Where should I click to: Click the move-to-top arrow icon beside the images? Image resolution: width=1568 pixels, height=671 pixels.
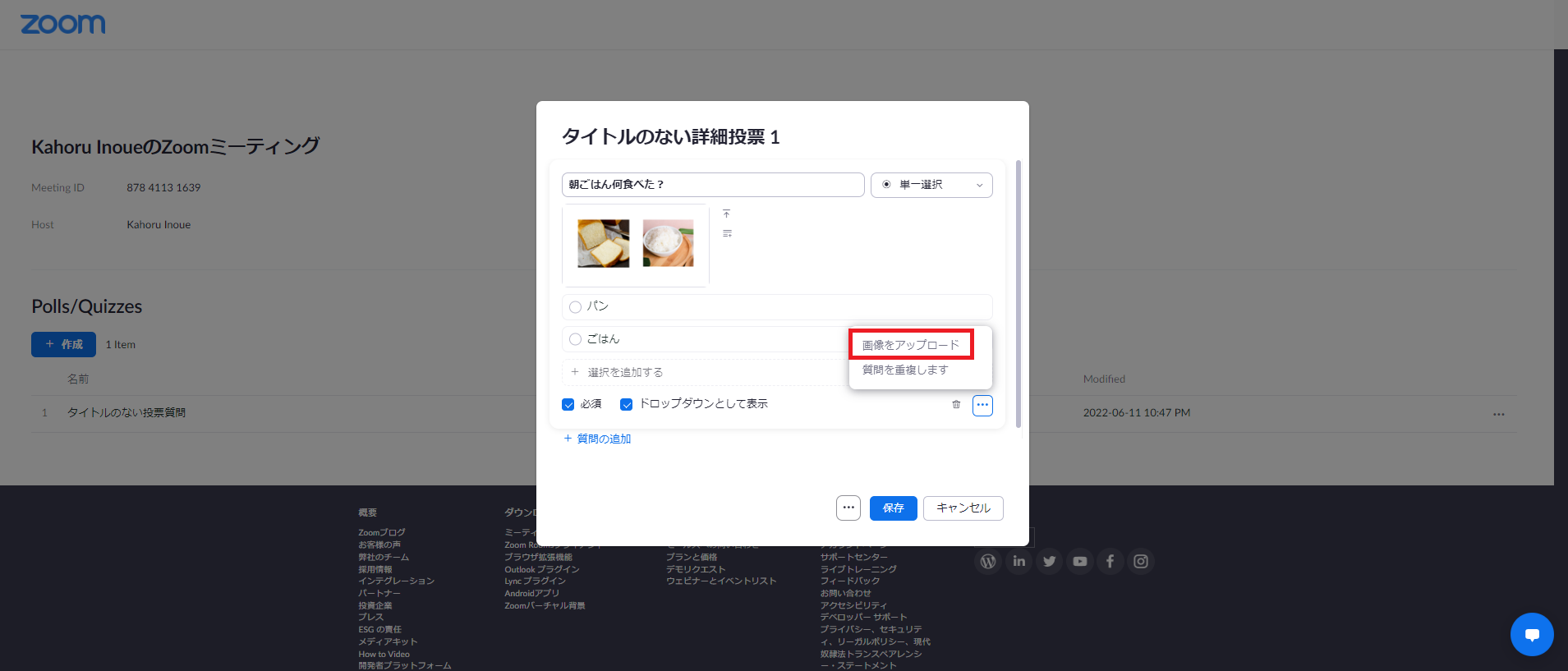click(726, 214)
